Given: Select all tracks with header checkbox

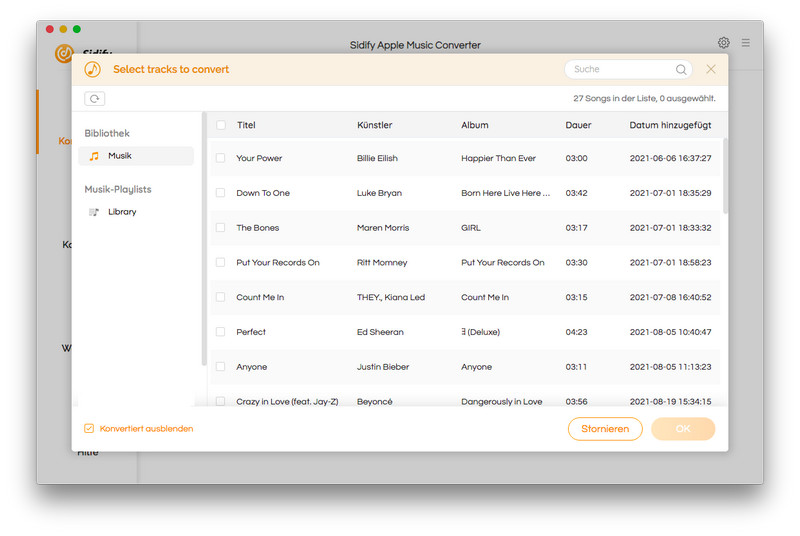Looking at the screenshot, I should (221, 125).
